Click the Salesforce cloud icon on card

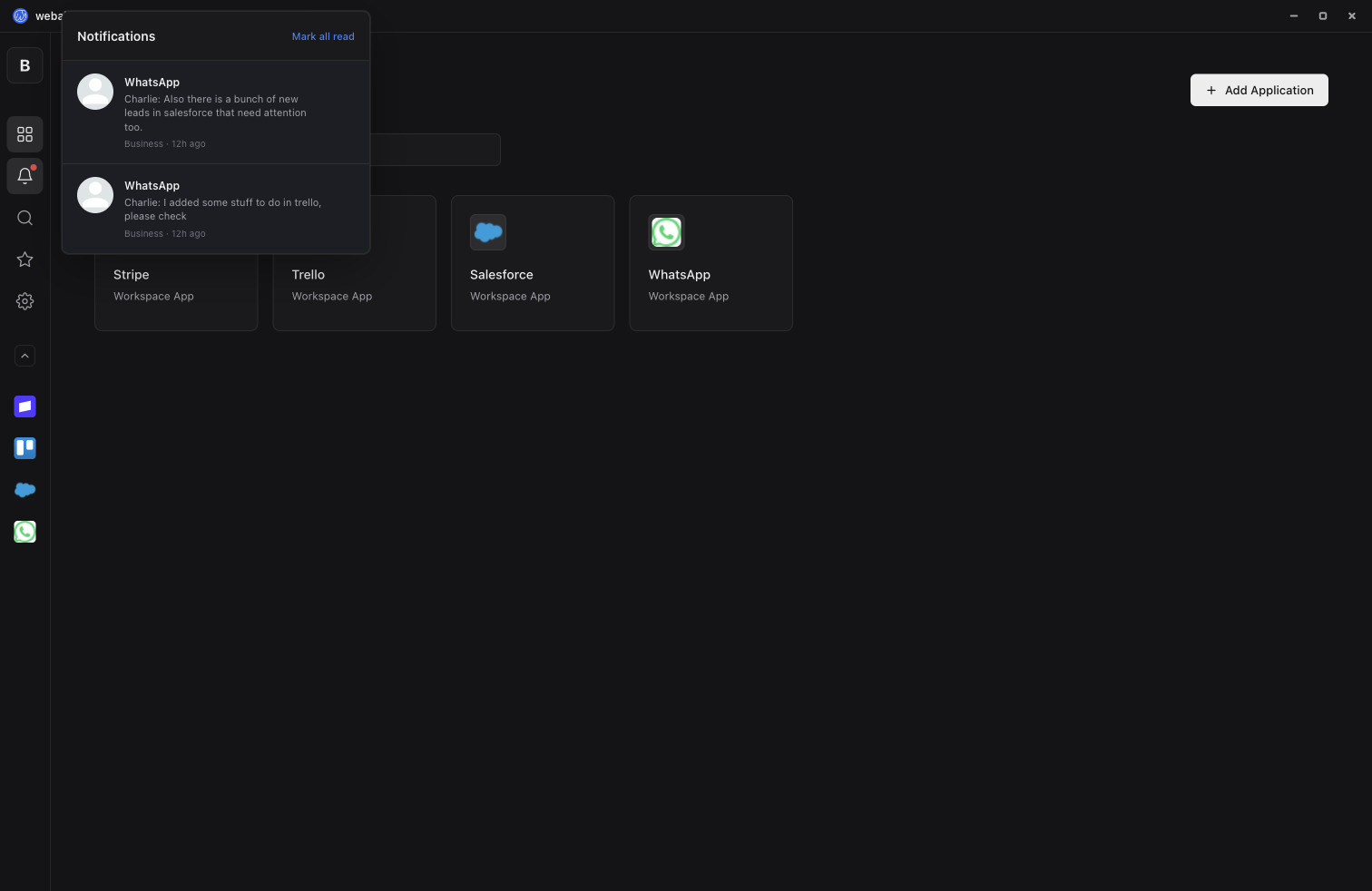[488, 232]
